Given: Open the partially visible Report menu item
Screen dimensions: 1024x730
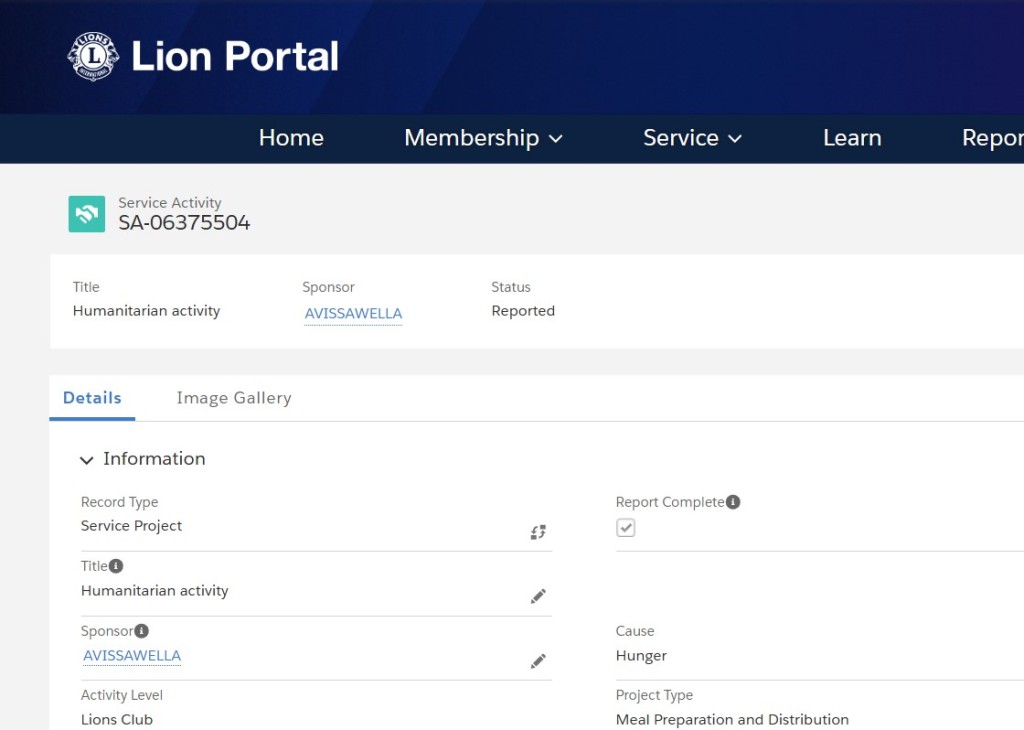Looking at the screenshot, I should pyautogui.click(x=993, y=138).
